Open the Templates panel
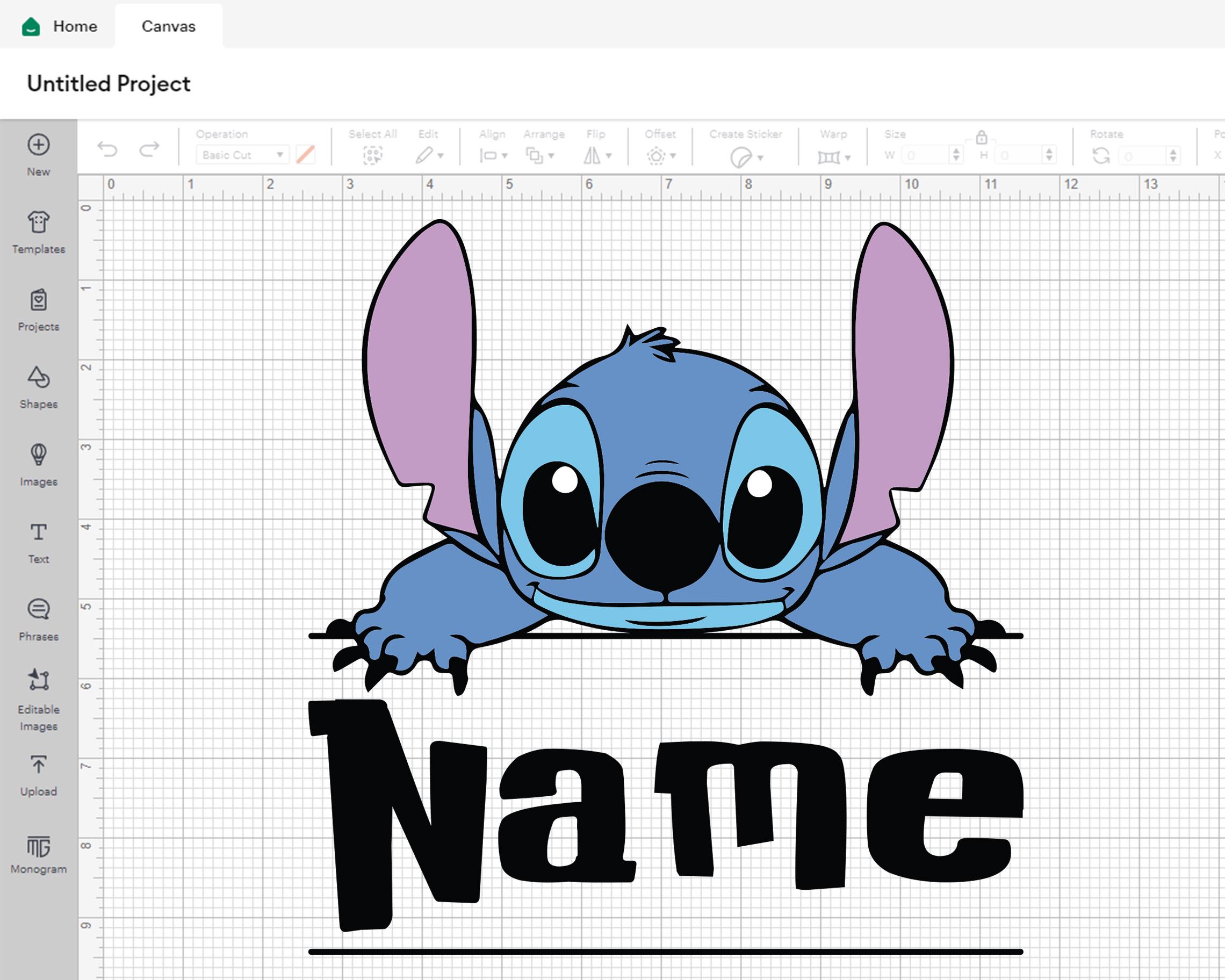1225x980 pixels. pyautogui.click(x=38, y=224)
